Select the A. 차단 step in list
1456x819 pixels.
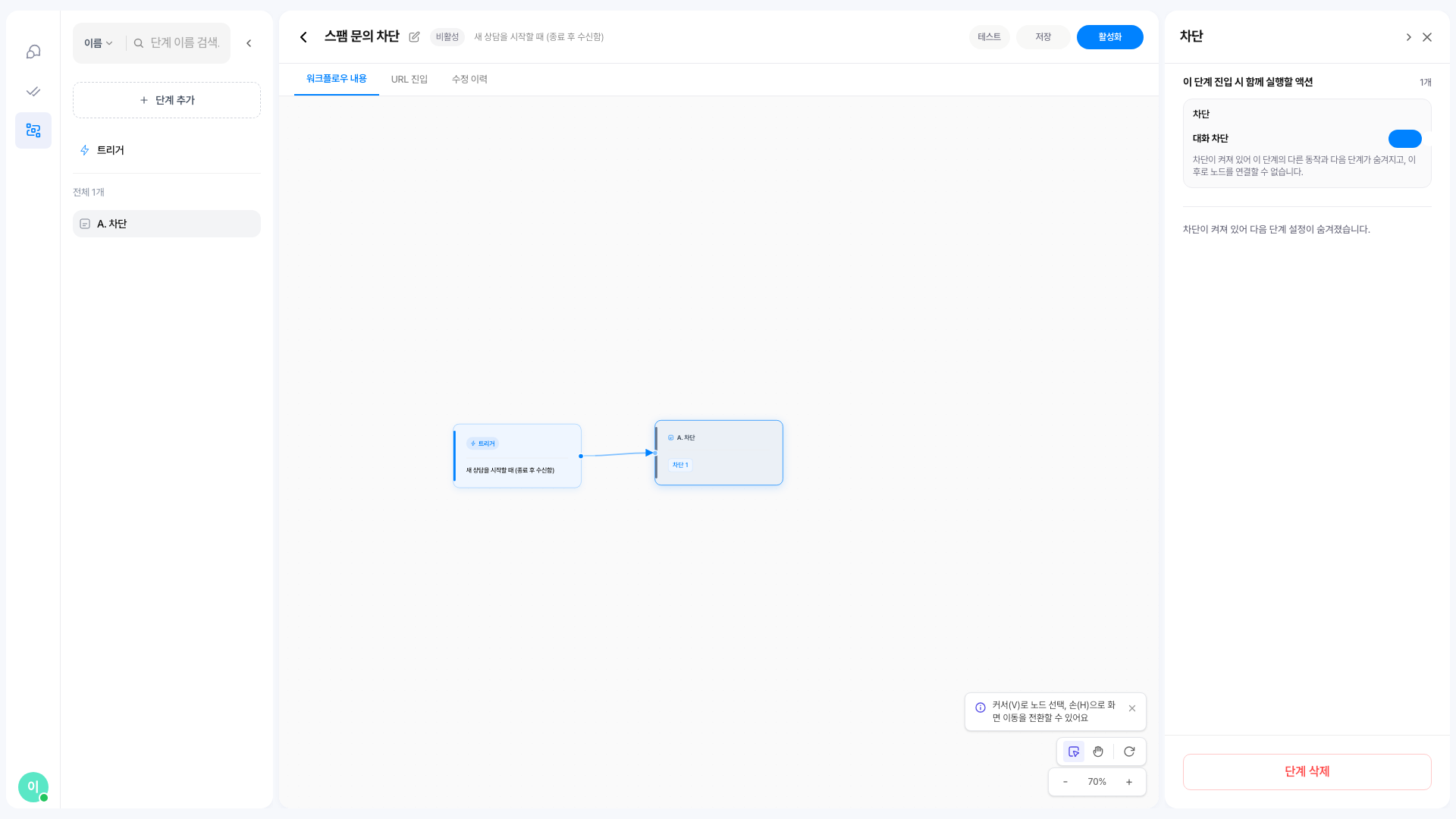(167, 224)
